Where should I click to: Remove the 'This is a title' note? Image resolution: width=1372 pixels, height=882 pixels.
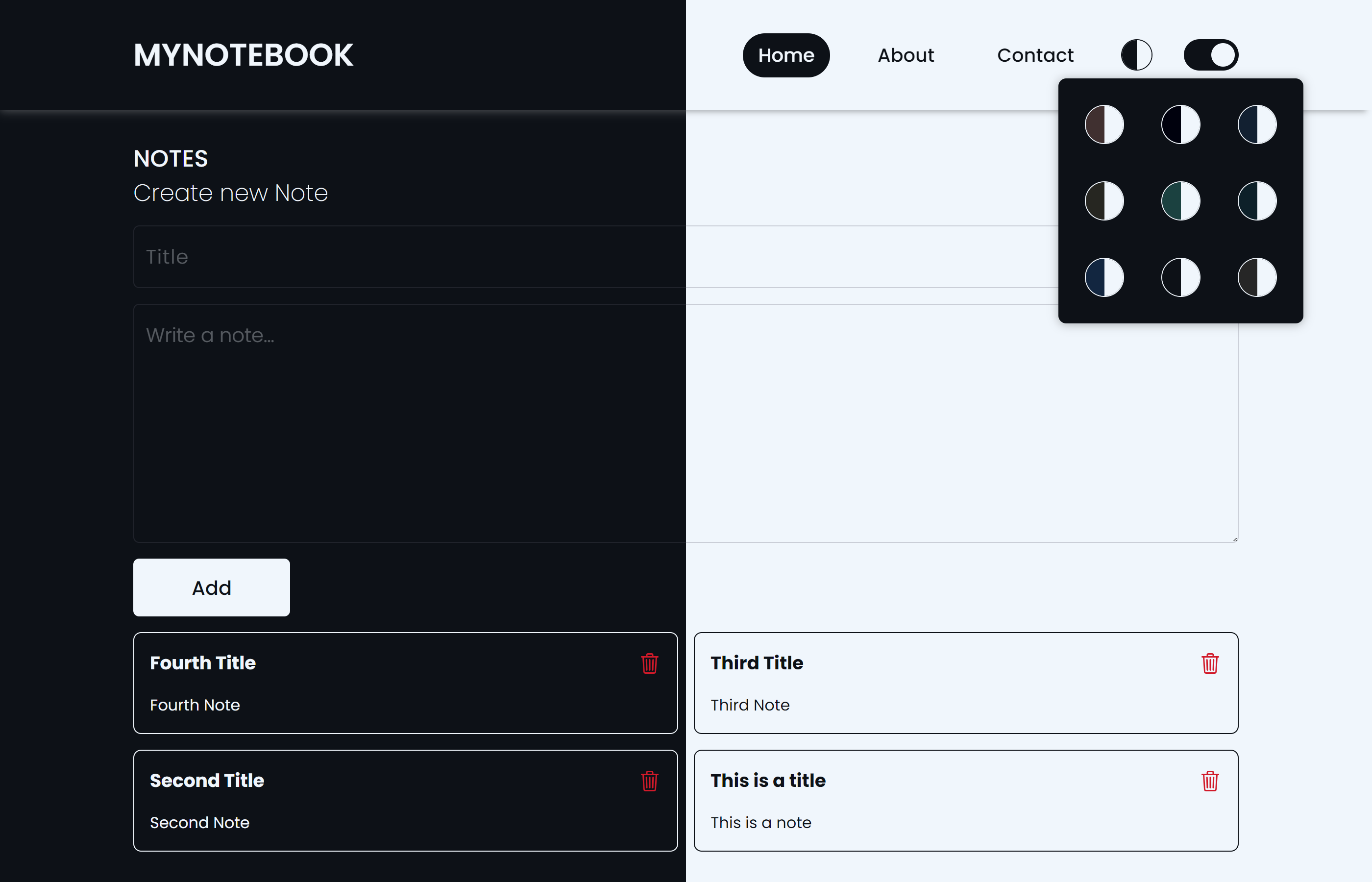pyautogui.click(x=1209, y=781)
